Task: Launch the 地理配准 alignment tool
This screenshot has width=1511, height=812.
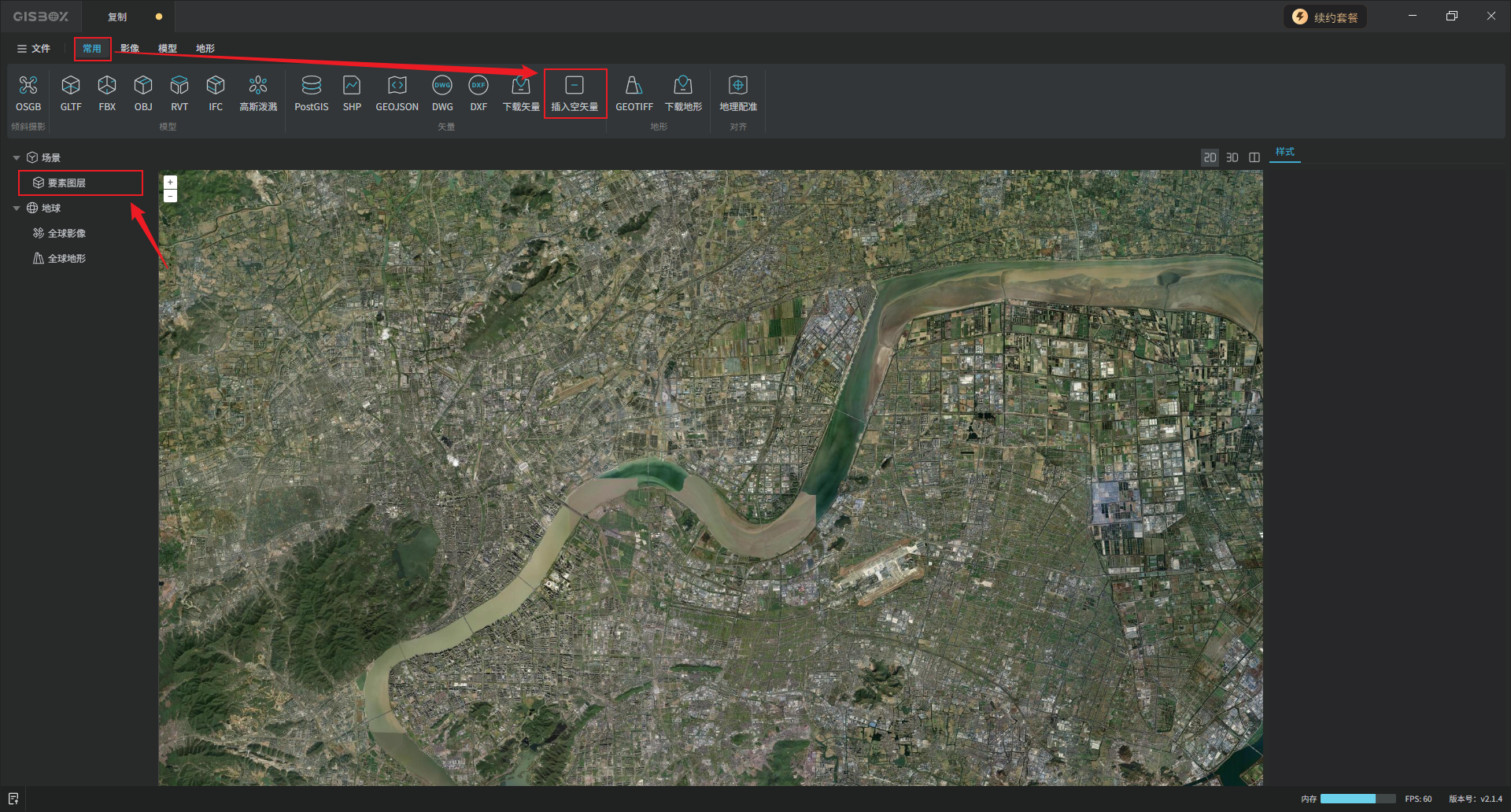Action: coord(737,93)
